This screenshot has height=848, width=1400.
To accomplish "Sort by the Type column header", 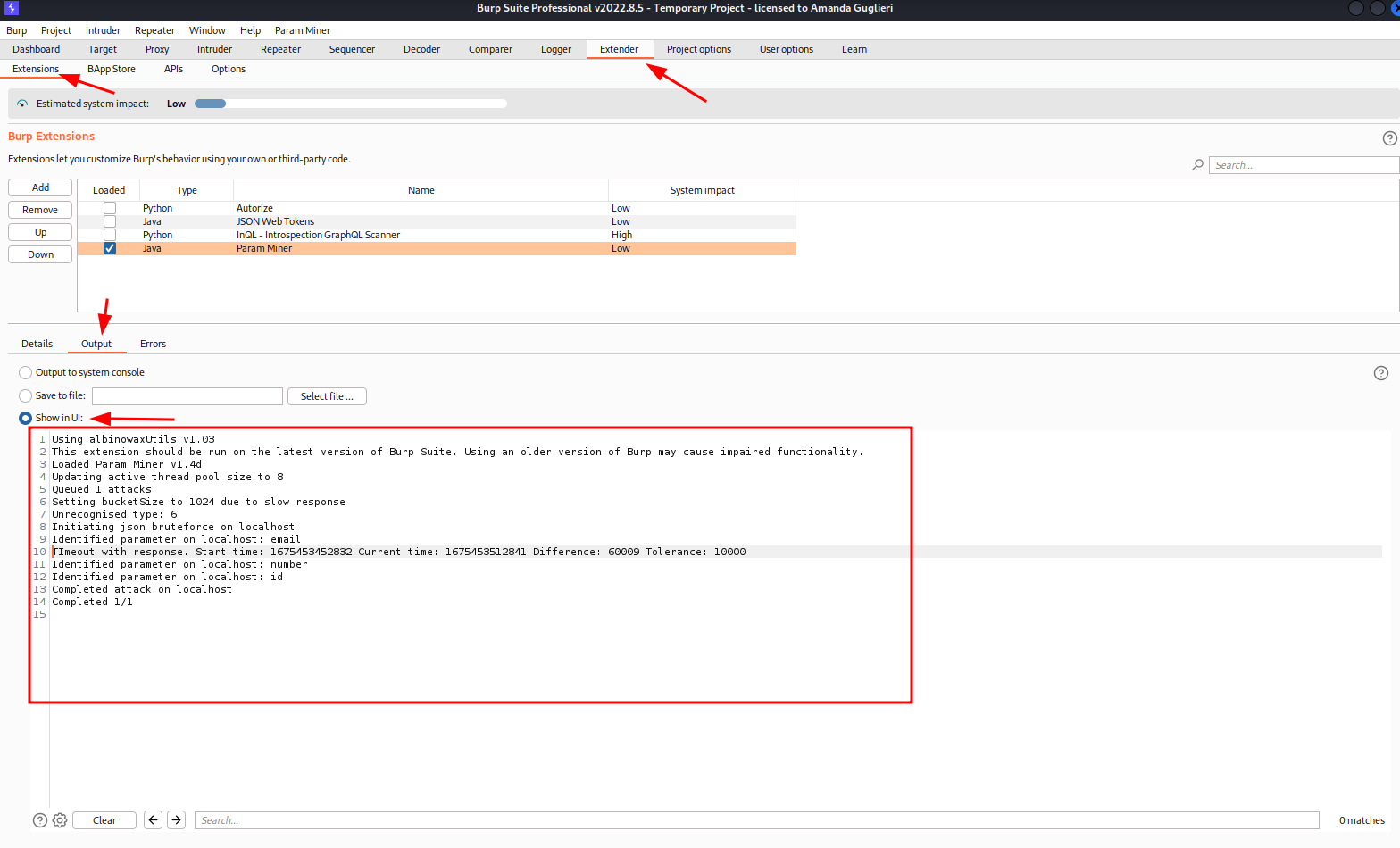I will coord(187,190).
